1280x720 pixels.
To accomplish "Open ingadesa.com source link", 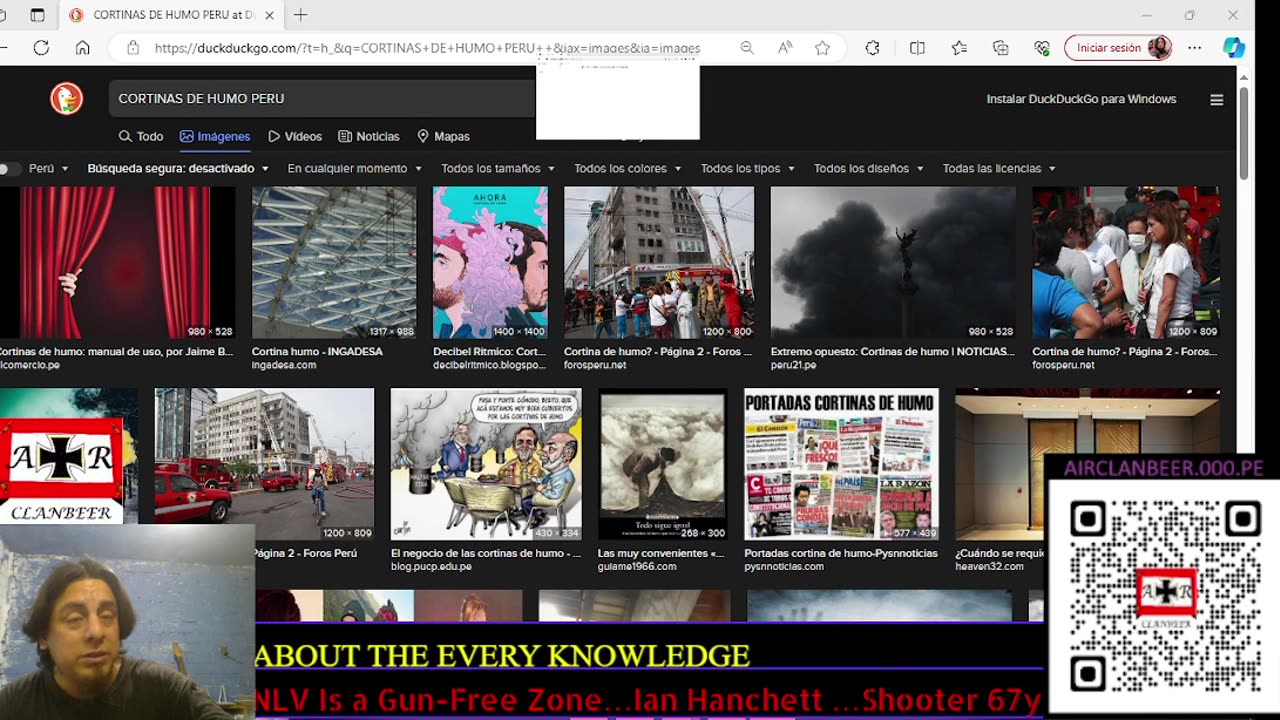I will pos(284,365).
